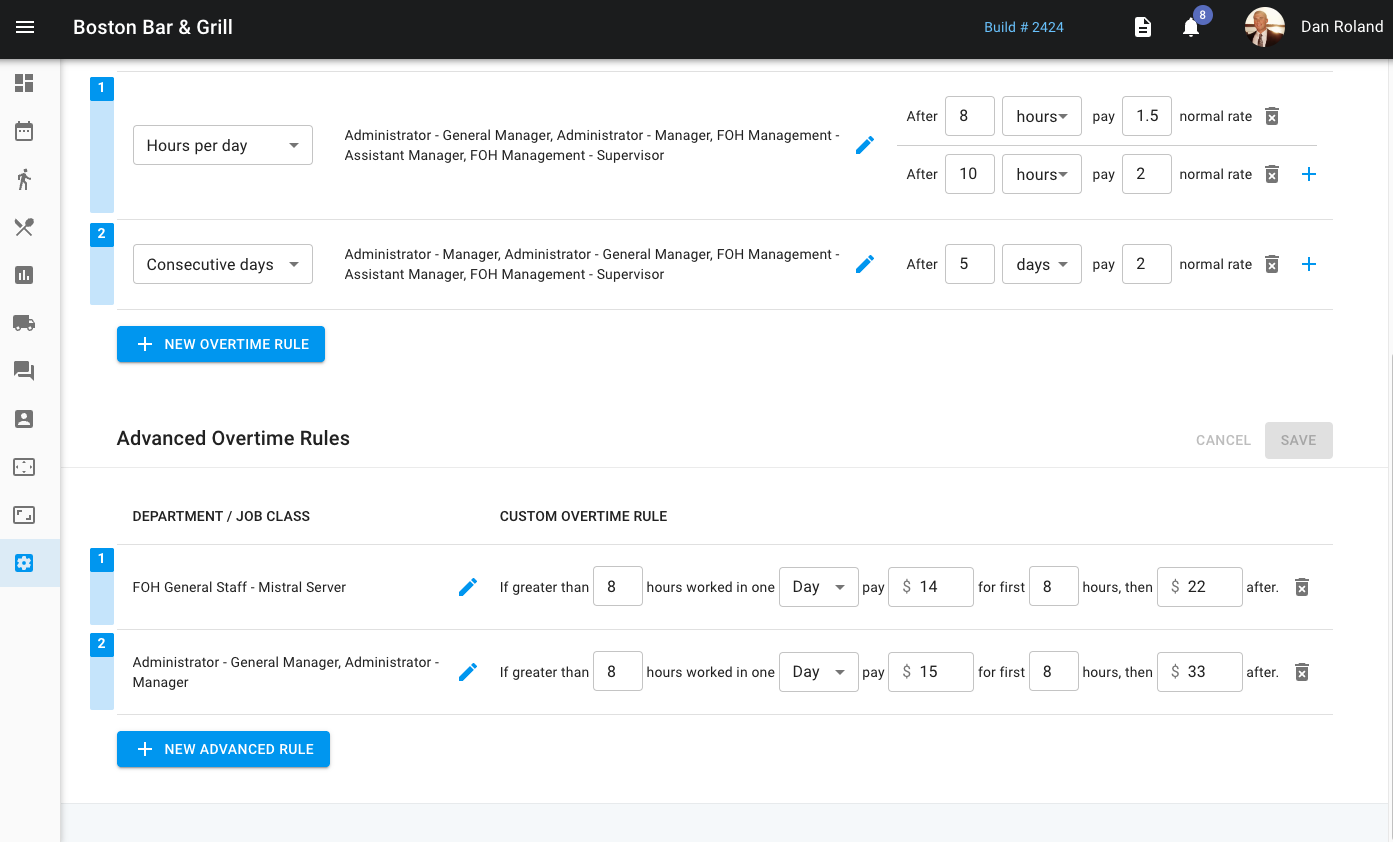
Task: Edit job classes for Consecutive days rule
Action: pyautogui.click(x=865, y=264)
